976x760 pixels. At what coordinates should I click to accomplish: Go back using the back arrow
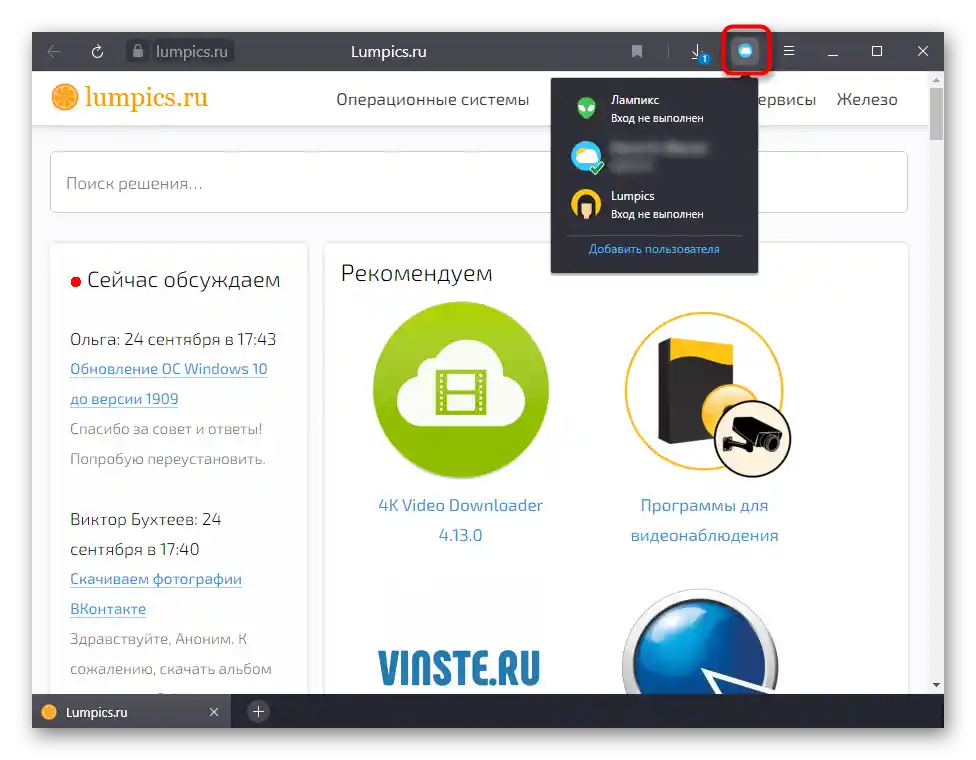[x=53, y=51]
